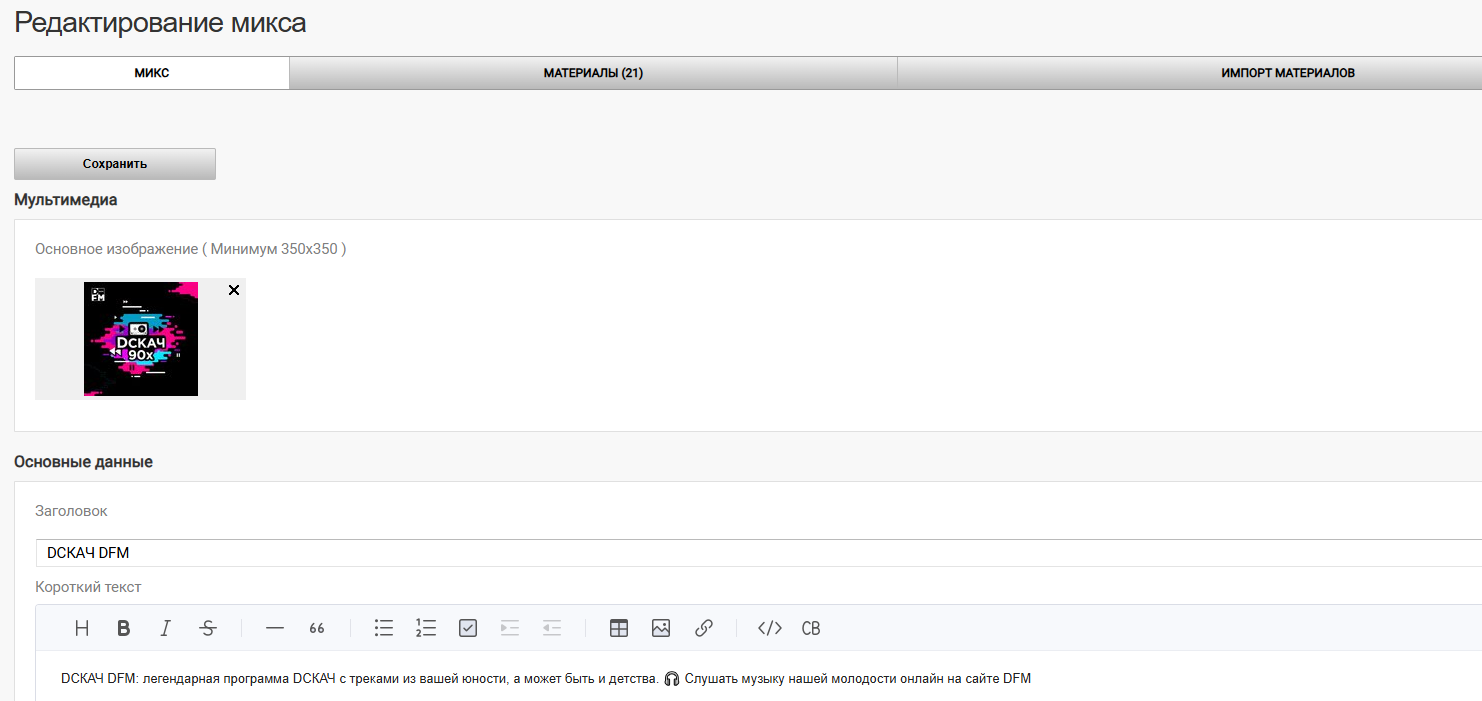
Task: Apply italic formatting to the short text
Action: click(x=166, y=628)
